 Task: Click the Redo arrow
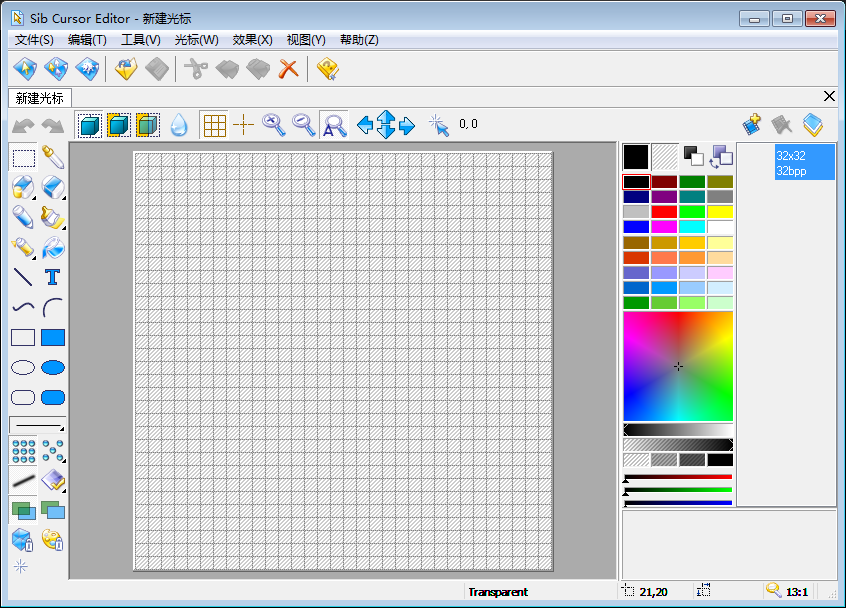53,126
